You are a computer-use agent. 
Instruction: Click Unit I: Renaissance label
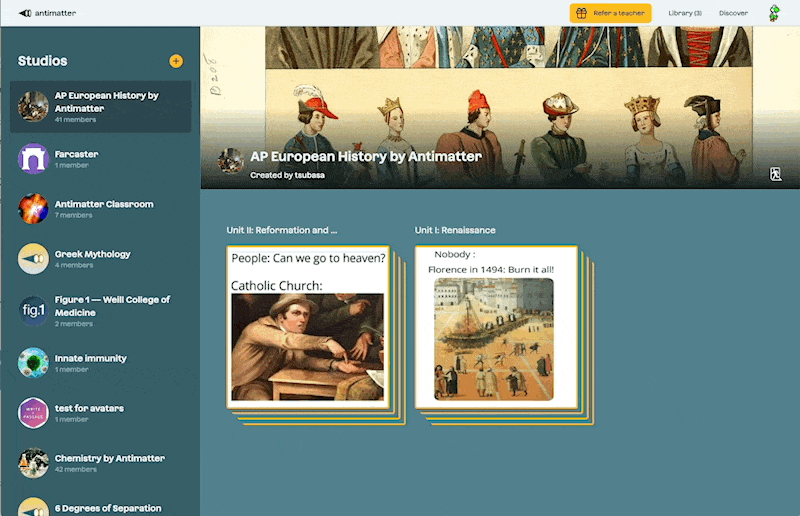click(x=455, y=230)
